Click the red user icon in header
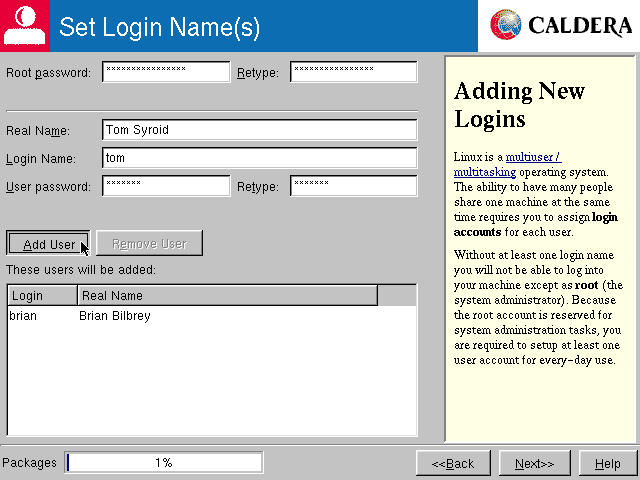Viewport: 640px width, 480px height. 26,26
